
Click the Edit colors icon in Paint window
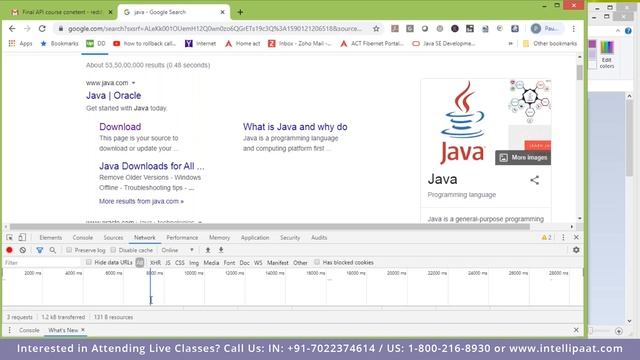point(607,55)
